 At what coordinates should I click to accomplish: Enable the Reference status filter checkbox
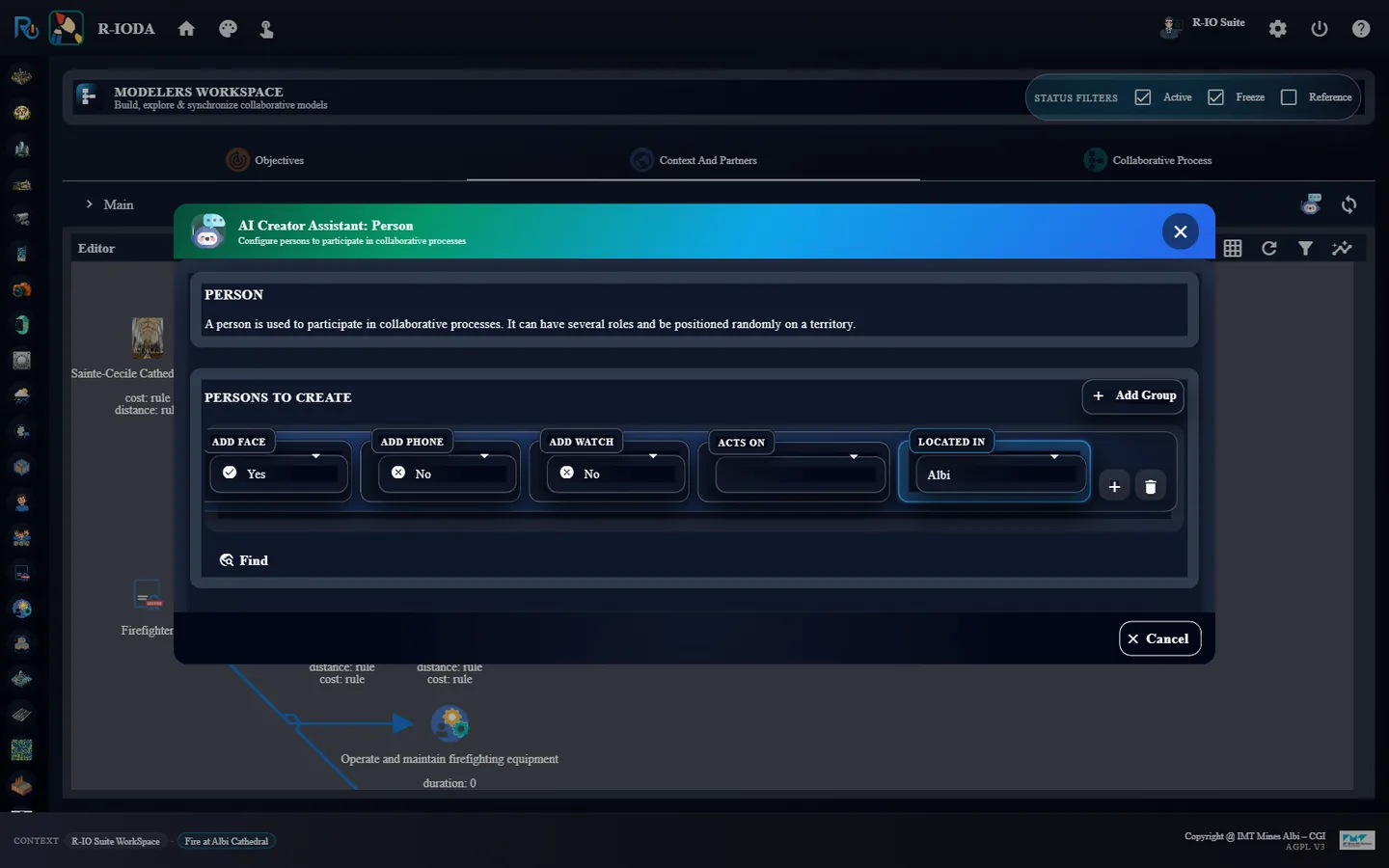click(1289, 97)
